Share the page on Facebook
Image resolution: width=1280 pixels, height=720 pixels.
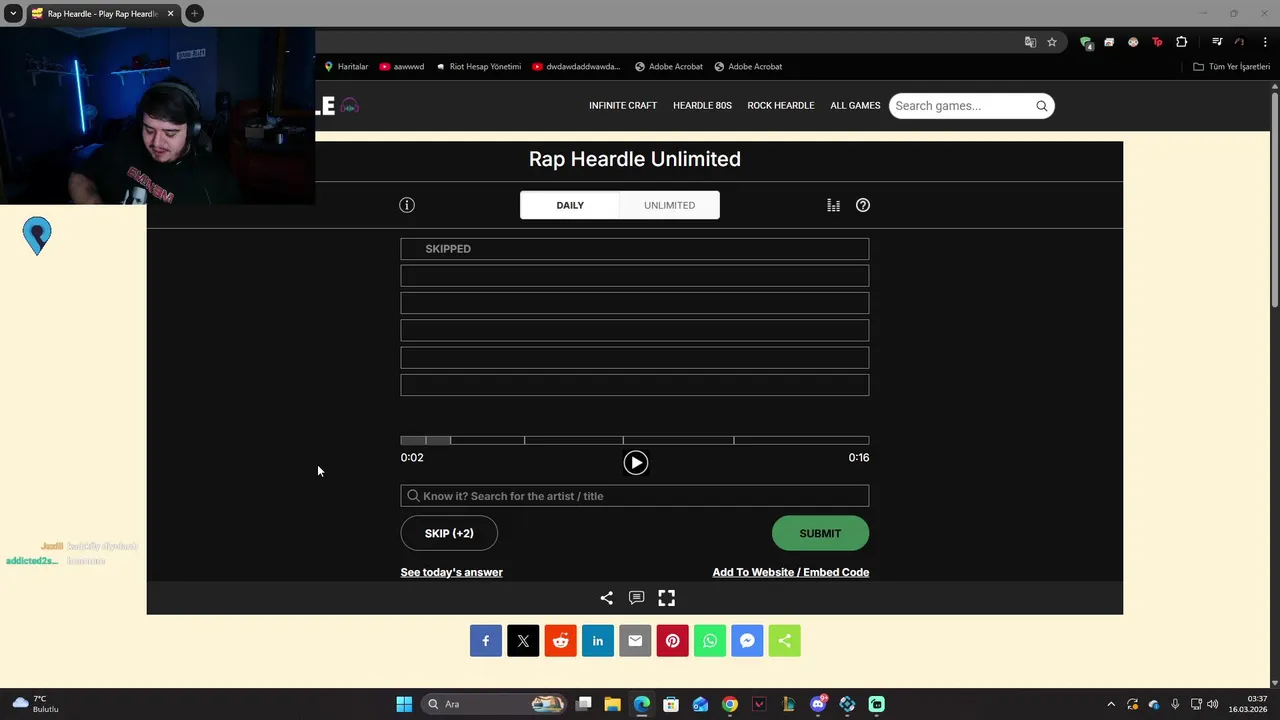[486, 641]
